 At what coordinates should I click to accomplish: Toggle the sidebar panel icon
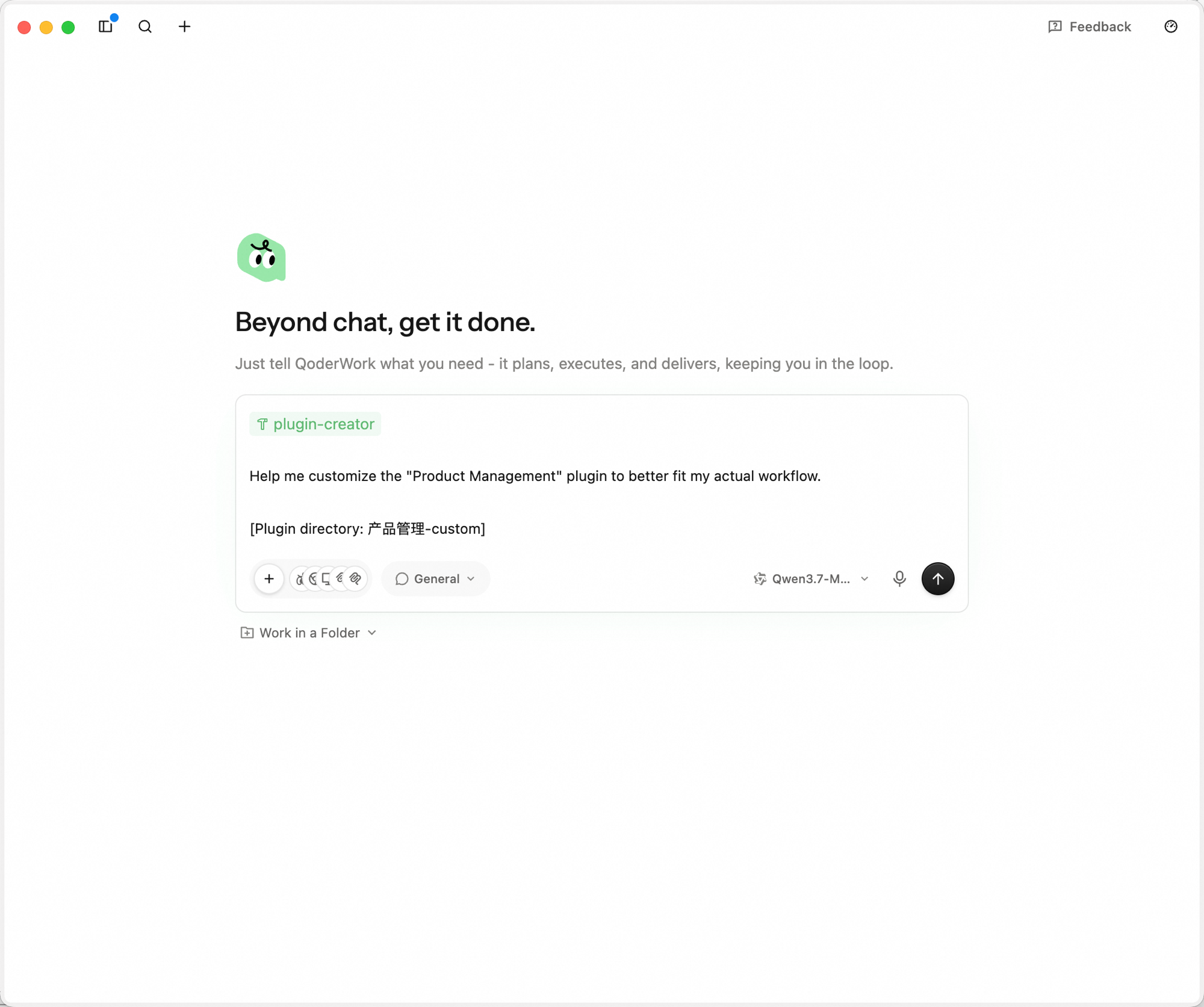pos(105,26)
